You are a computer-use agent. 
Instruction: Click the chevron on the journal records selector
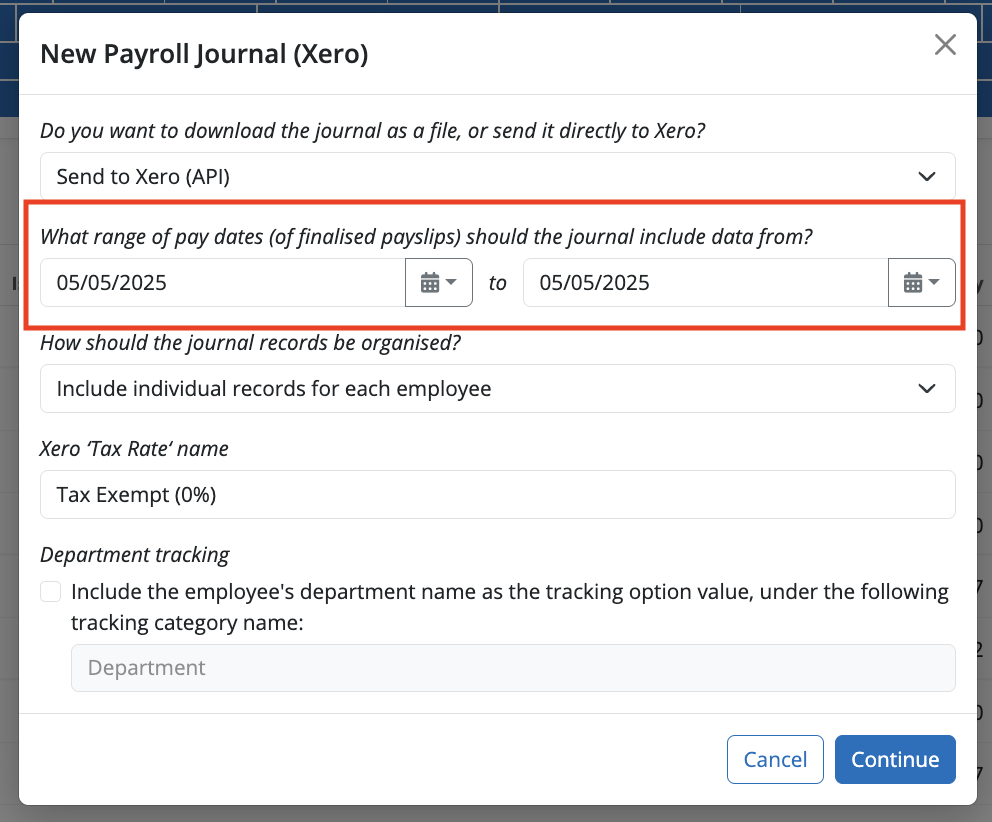[927, 388]
